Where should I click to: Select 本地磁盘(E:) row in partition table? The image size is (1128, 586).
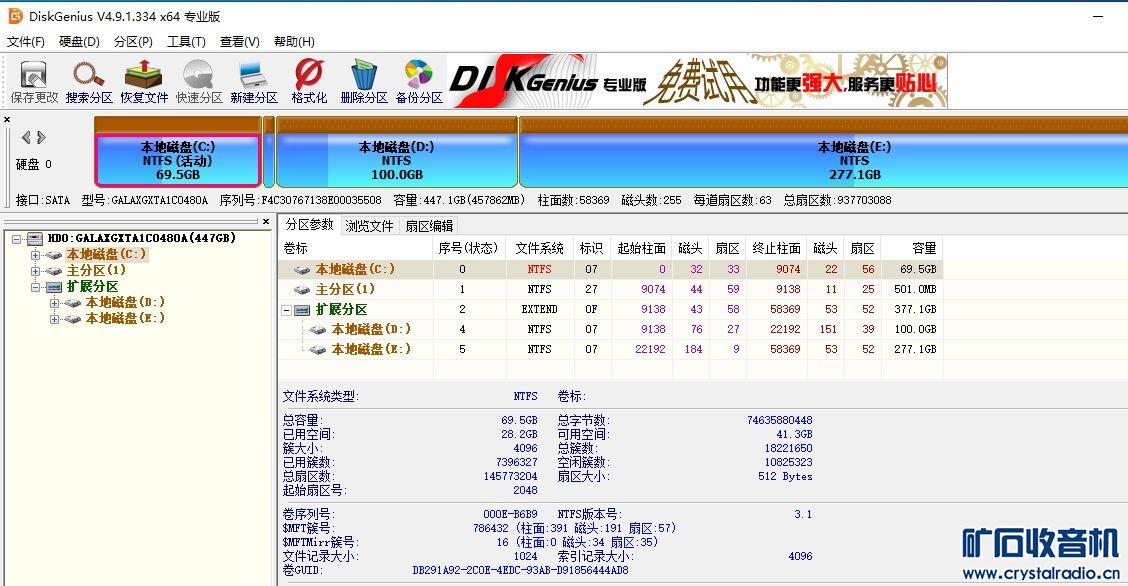point(610,349)
